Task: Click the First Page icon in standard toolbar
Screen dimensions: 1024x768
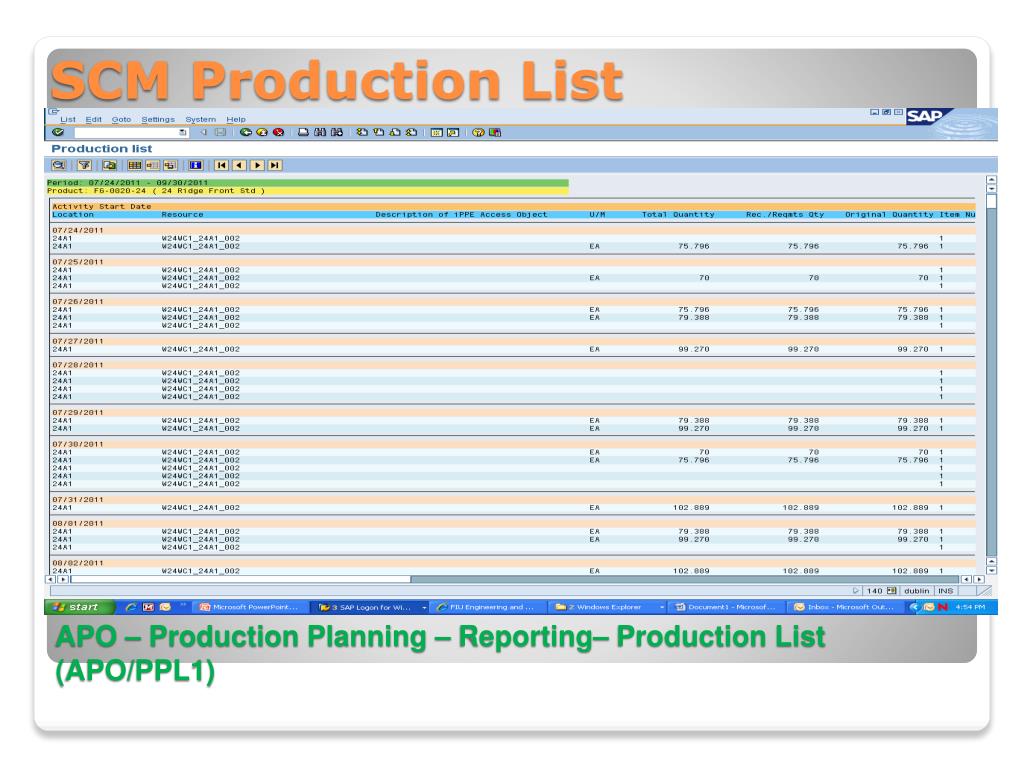Action: point(362,132)
